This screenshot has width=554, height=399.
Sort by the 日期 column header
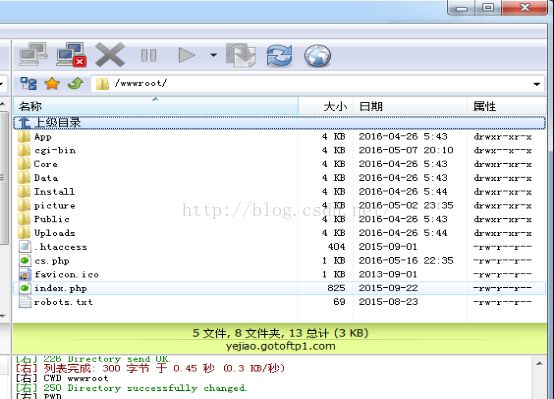click(x=410, y=106)
